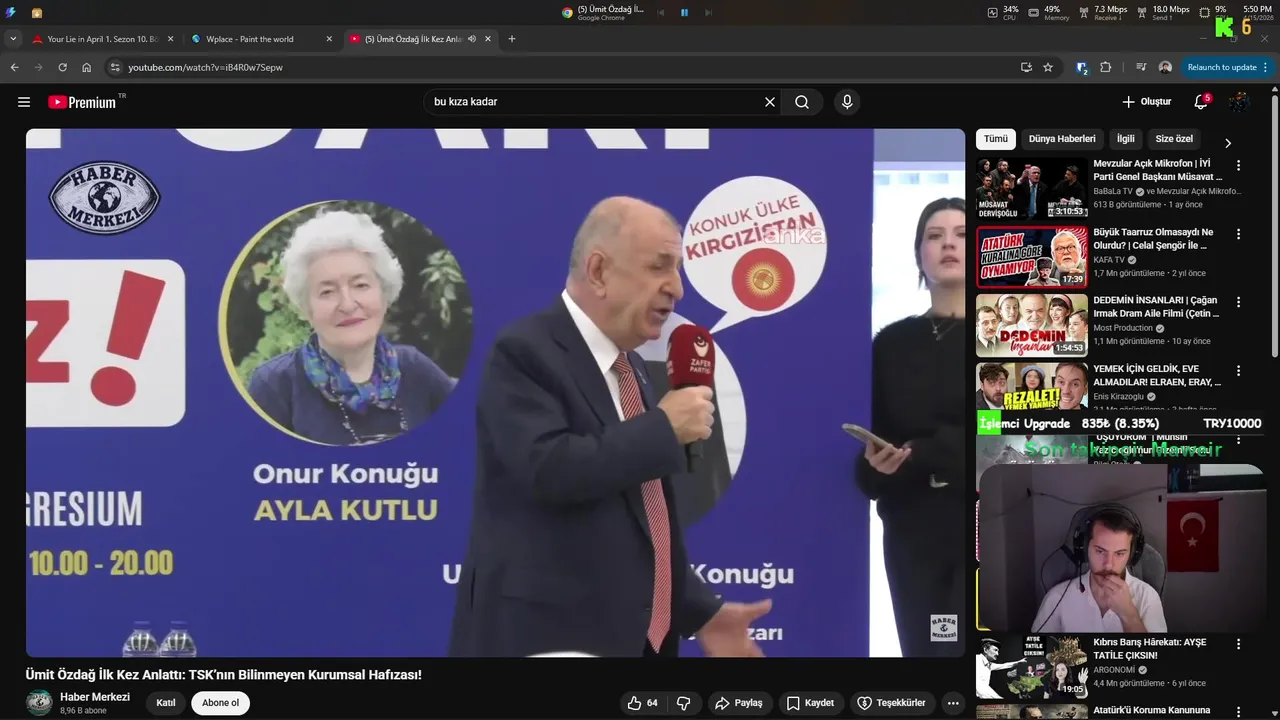Skip to previous track in system bar
The width and height of the screenshot is (1280, 720).
660,12
